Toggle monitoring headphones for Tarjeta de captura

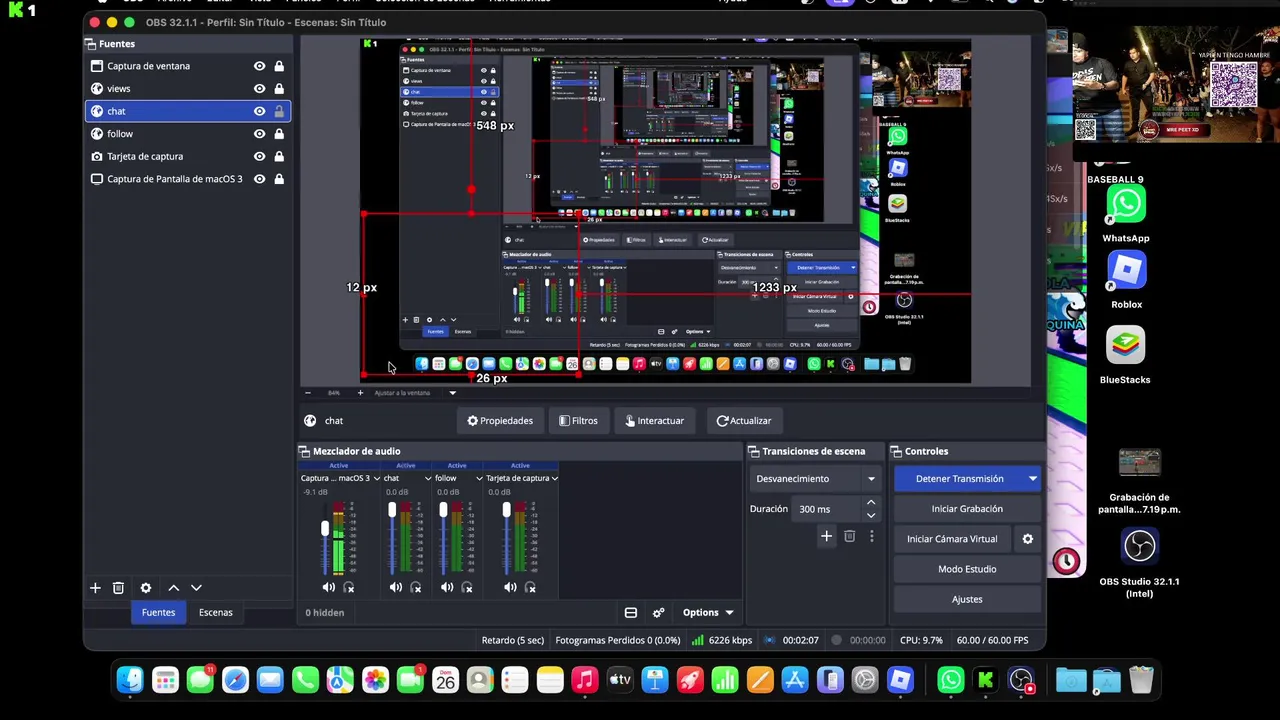[x=531, y=587]
